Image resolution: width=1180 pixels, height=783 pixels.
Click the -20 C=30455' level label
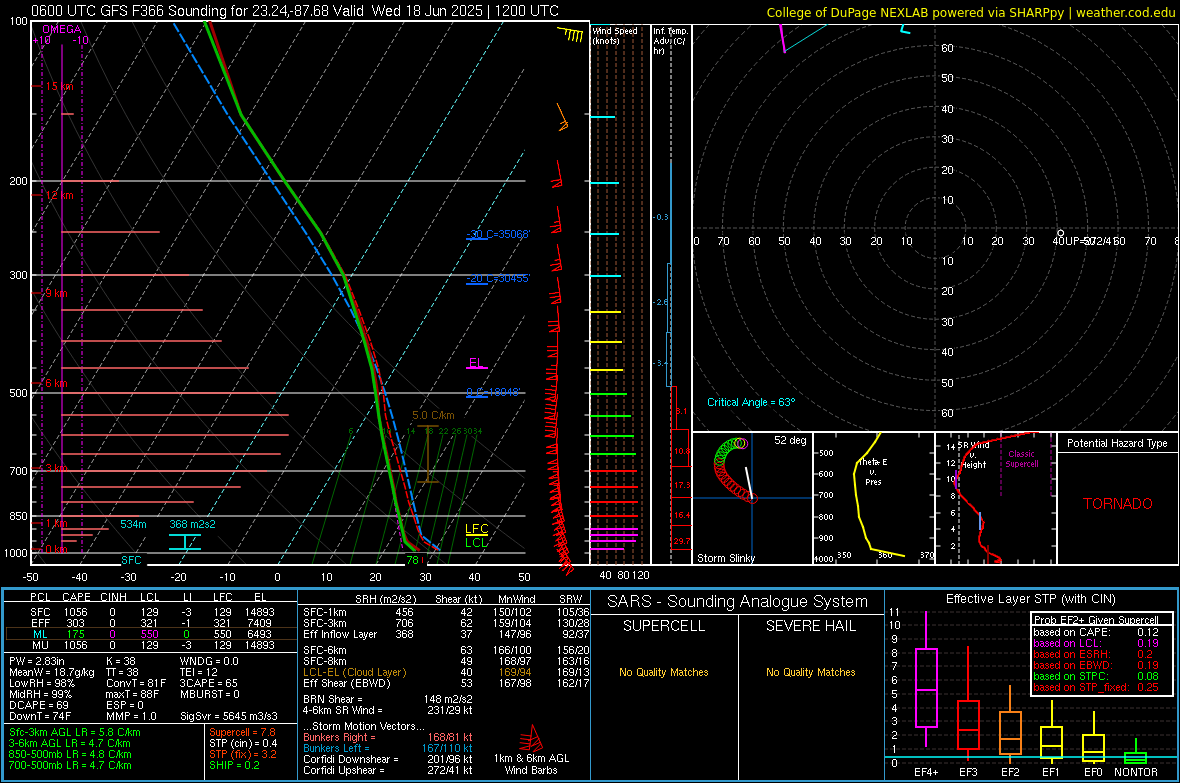(x=498, y=279)
